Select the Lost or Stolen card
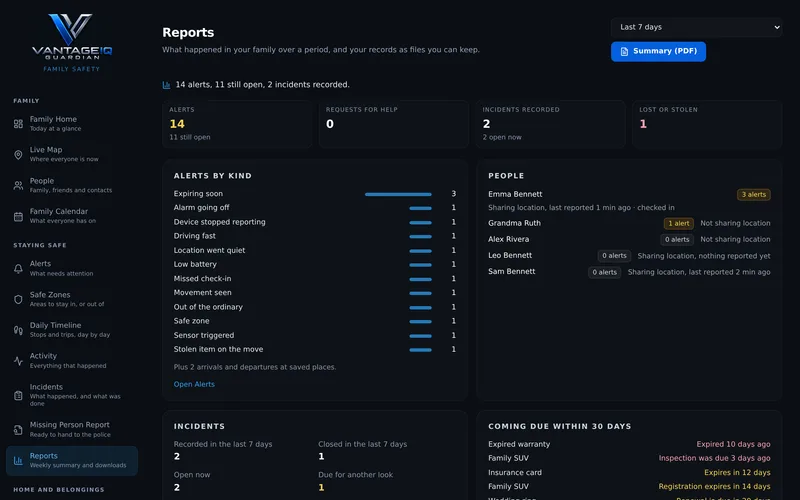Viewport: 800px width, 500px height. coord(707,124)
